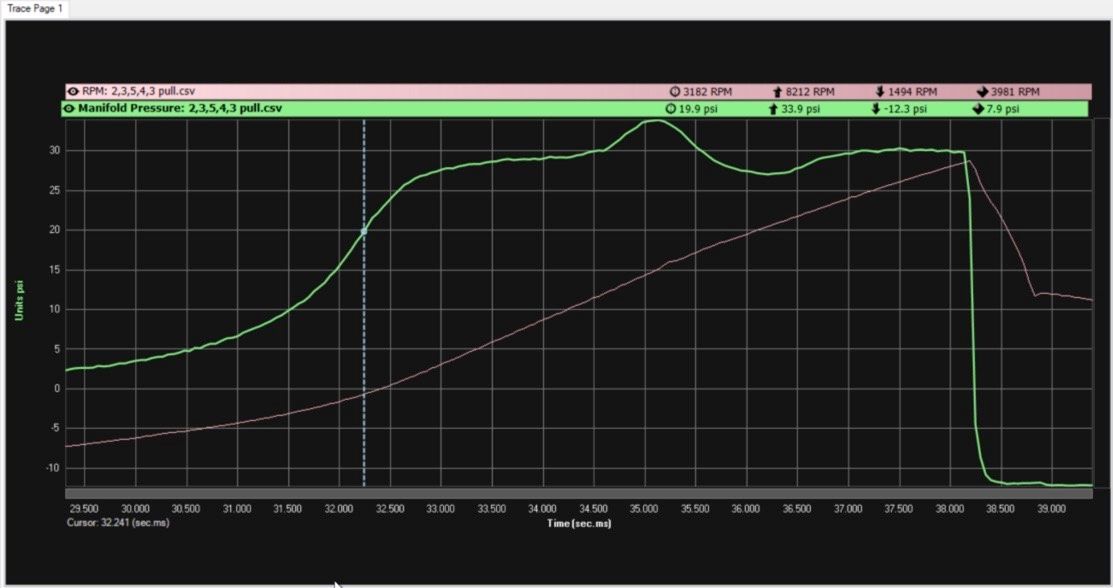Click the RPM trace peak near 38 seconds
This screenshot has height=588, width=1113.
pyautogui.click(x=968, y=161)
